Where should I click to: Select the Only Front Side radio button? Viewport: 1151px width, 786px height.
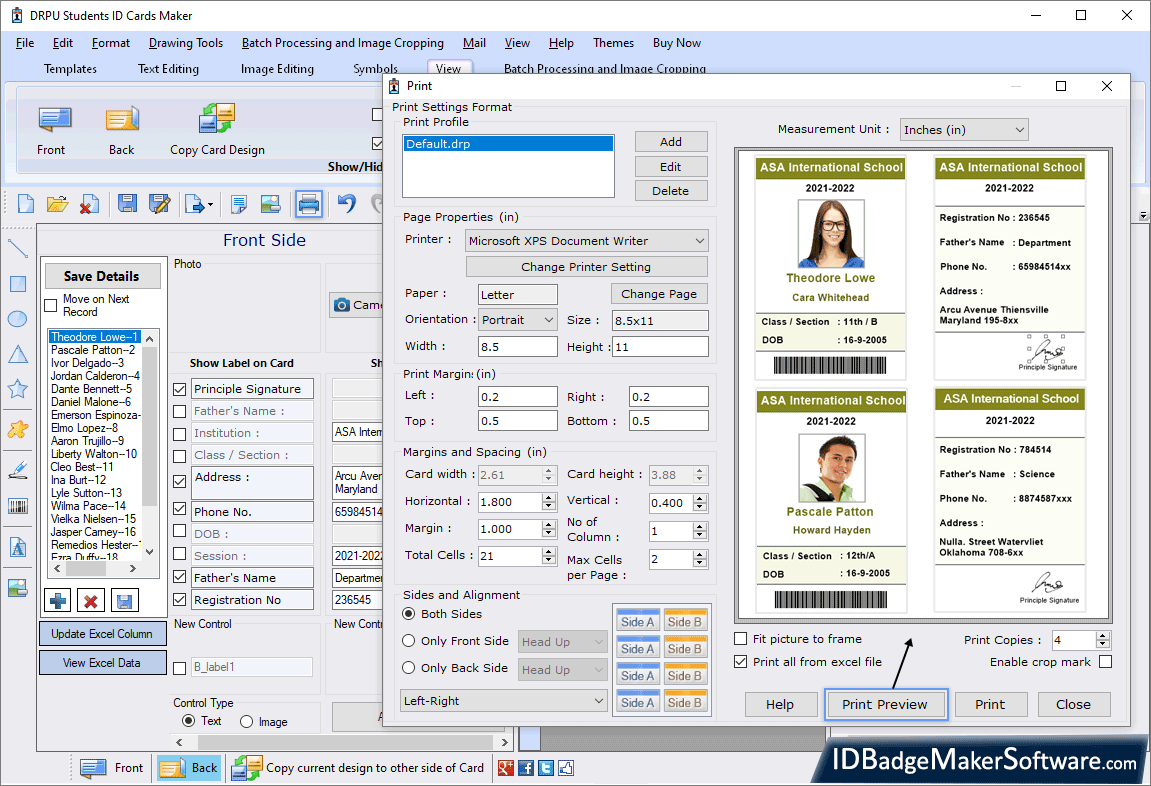point(410,640)
